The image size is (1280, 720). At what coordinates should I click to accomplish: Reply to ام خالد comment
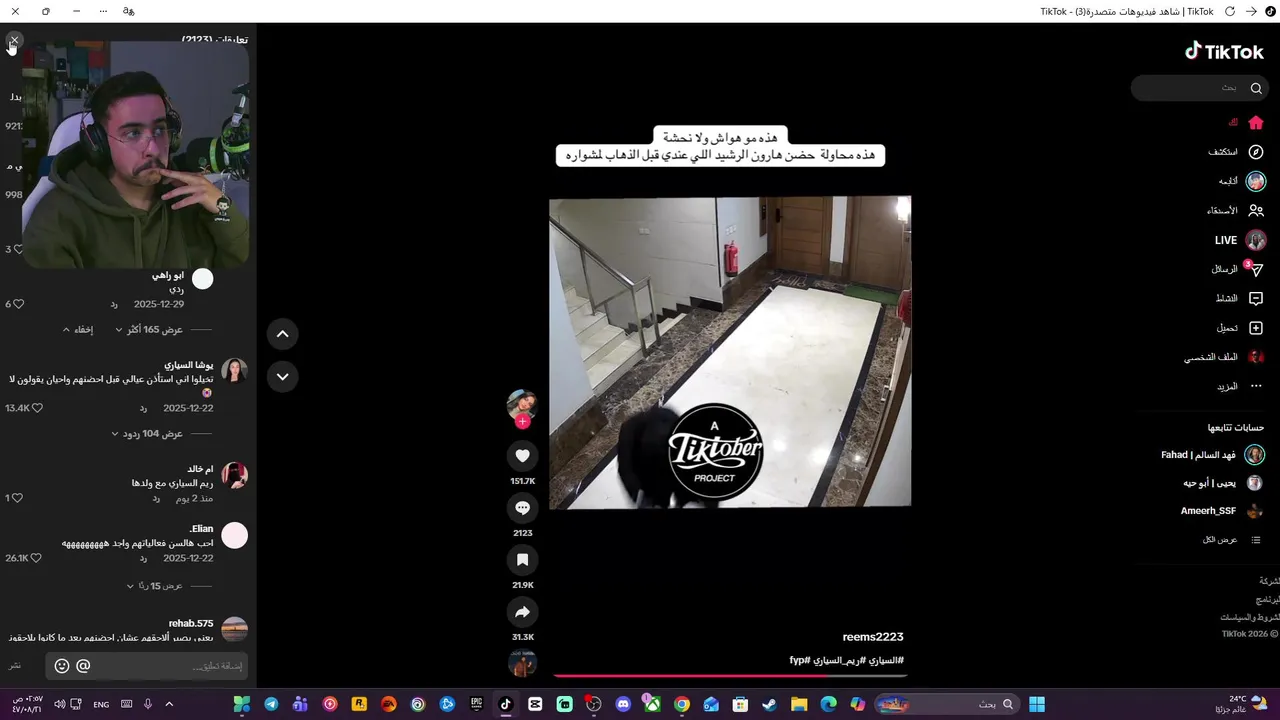click(156, 498)
